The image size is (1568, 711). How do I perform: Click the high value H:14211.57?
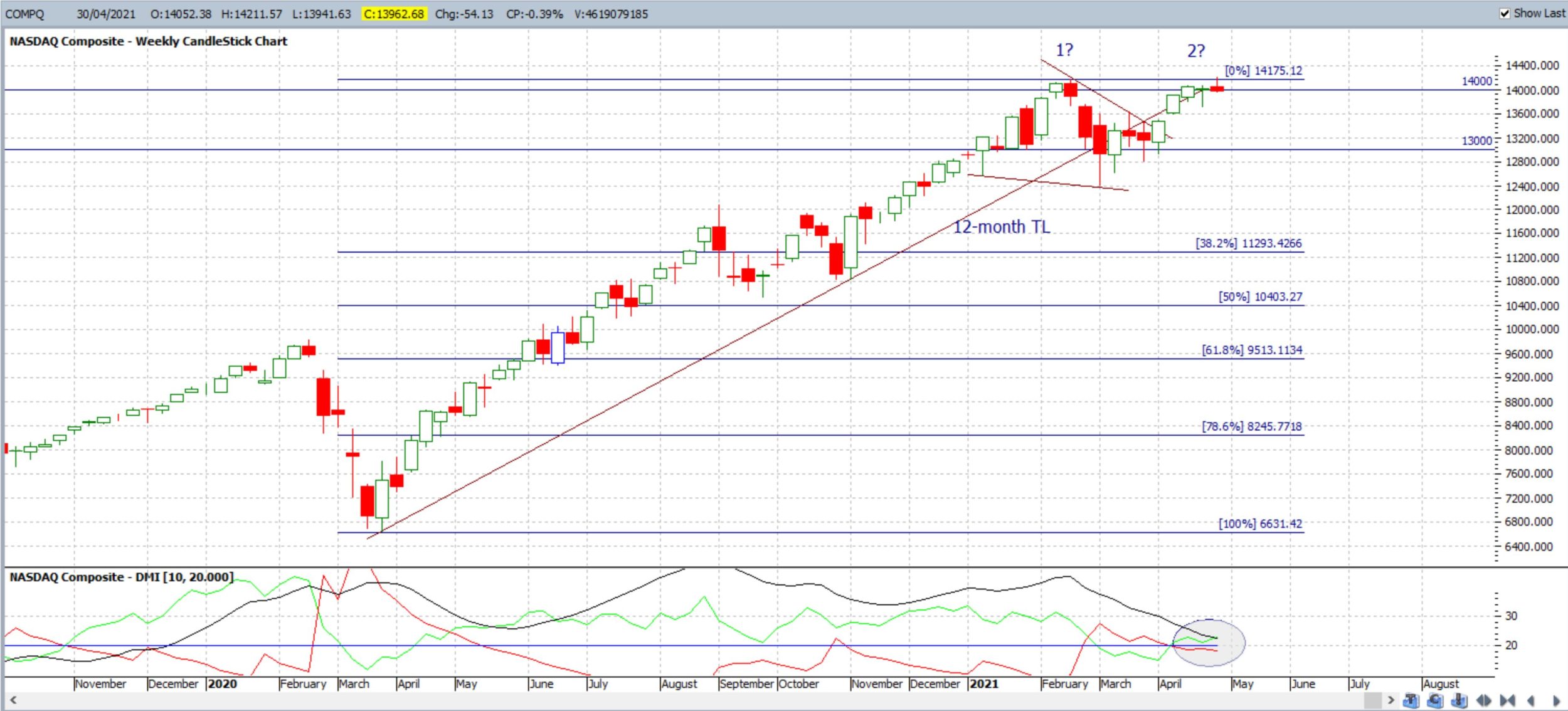click(x=252, y=14)
